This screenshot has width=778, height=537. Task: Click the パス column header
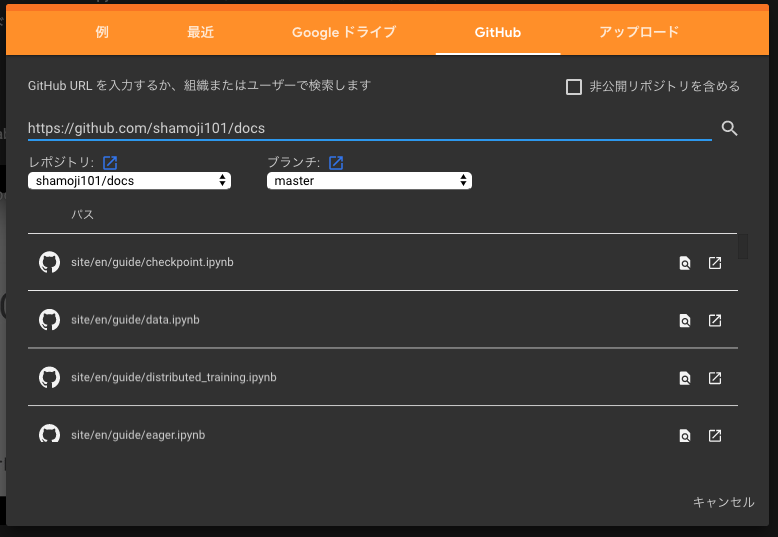coord(82,214)
